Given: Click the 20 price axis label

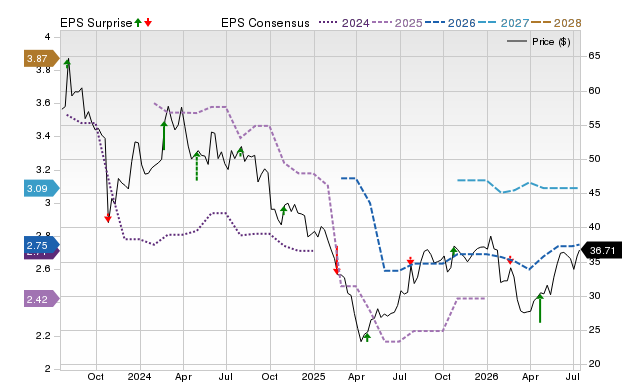Looking at the screenshot, I should [594, 364].
